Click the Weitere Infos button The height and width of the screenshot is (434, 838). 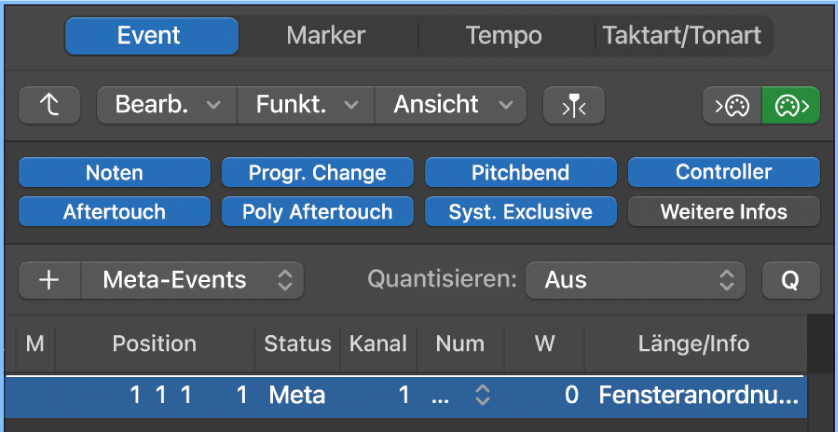pos(723,212)
